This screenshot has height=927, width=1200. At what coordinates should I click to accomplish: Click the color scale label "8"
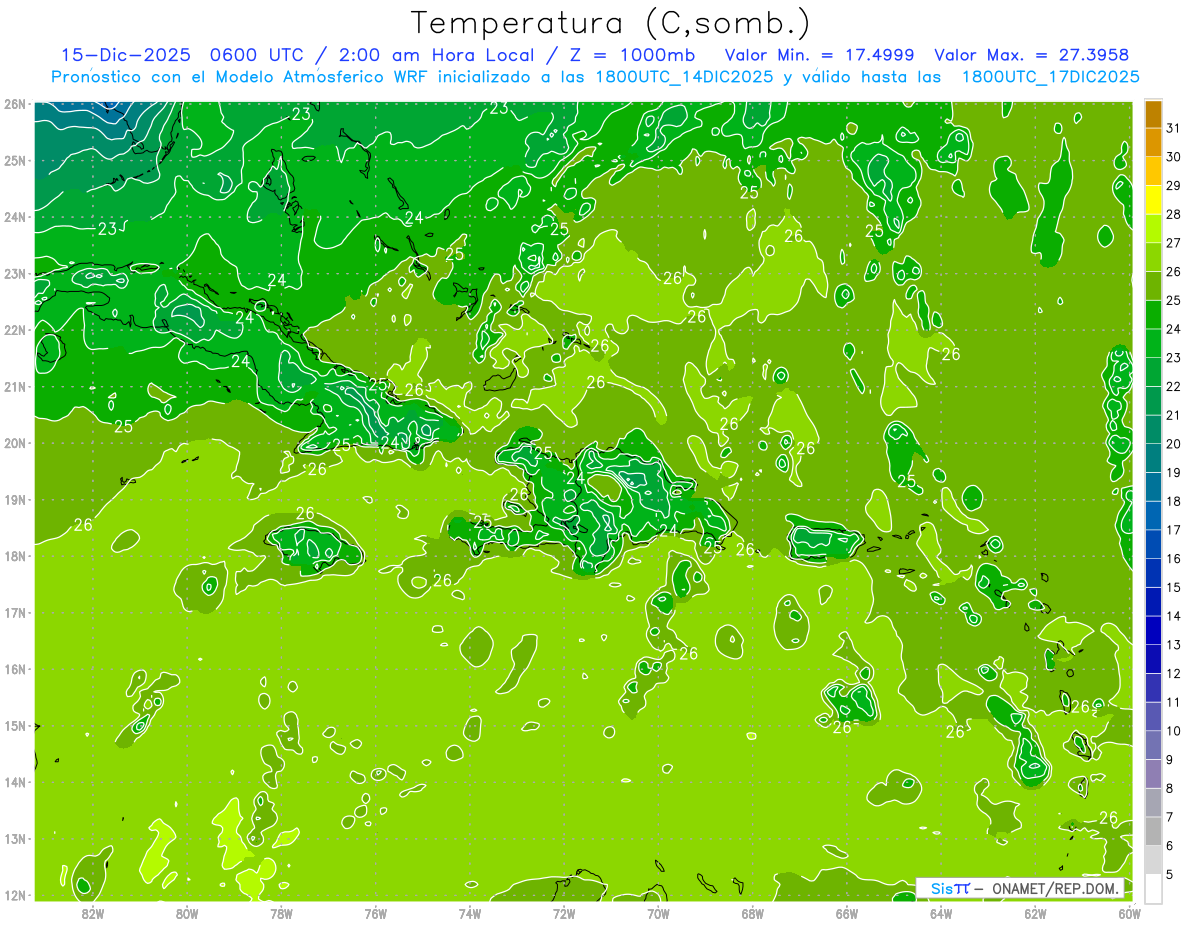1170,788
